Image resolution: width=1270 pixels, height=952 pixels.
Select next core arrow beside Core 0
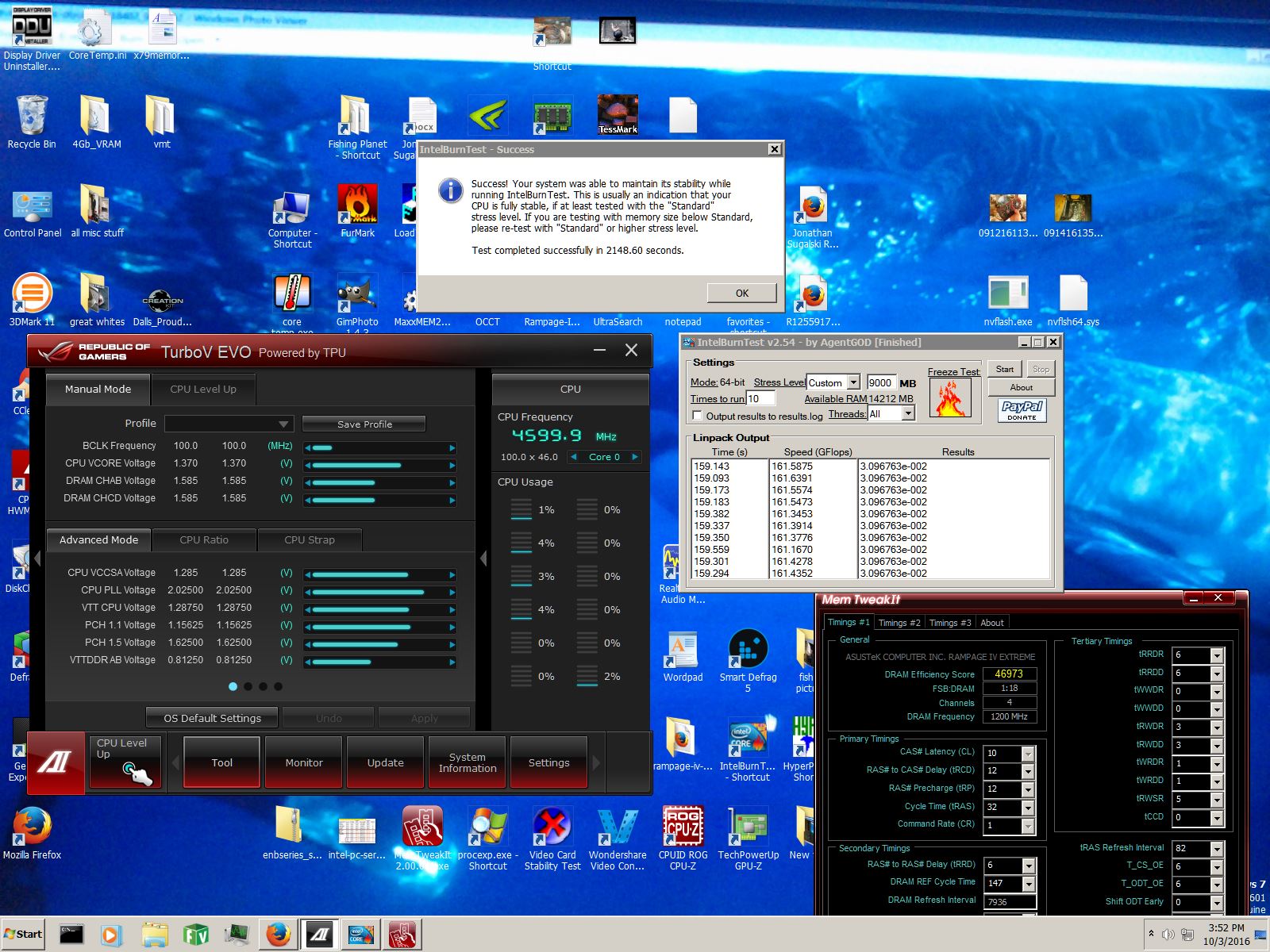coord(634,457)
